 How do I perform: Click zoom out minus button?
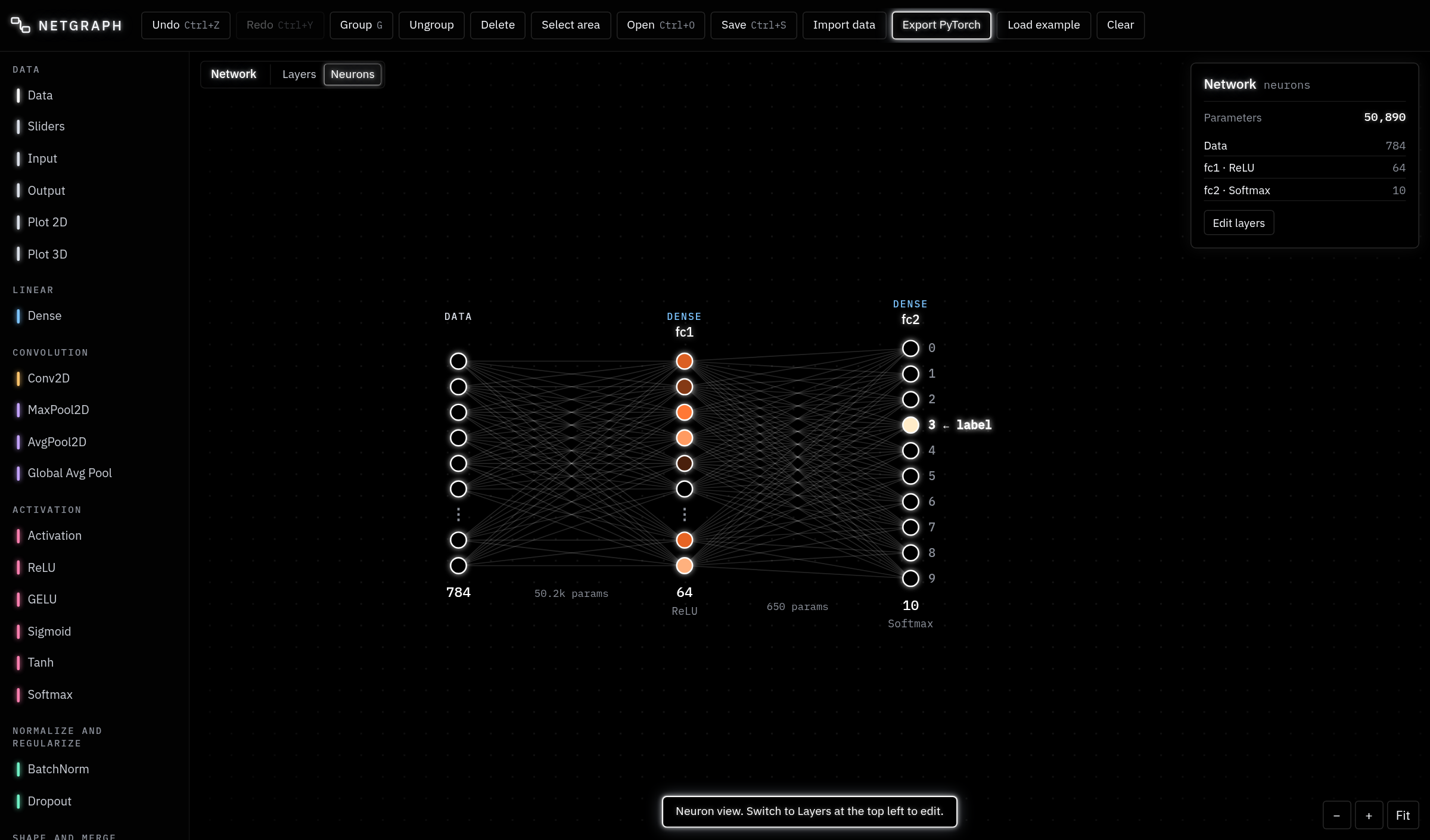[x=1336, y=815]
